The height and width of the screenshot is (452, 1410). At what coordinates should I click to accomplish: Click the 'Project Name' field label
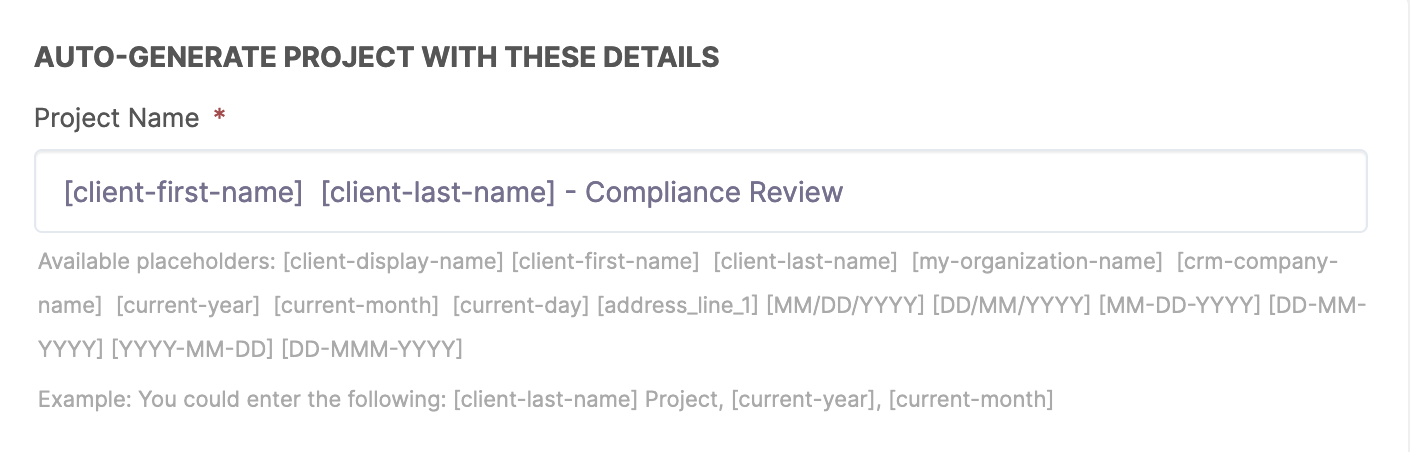pos(117,118)
